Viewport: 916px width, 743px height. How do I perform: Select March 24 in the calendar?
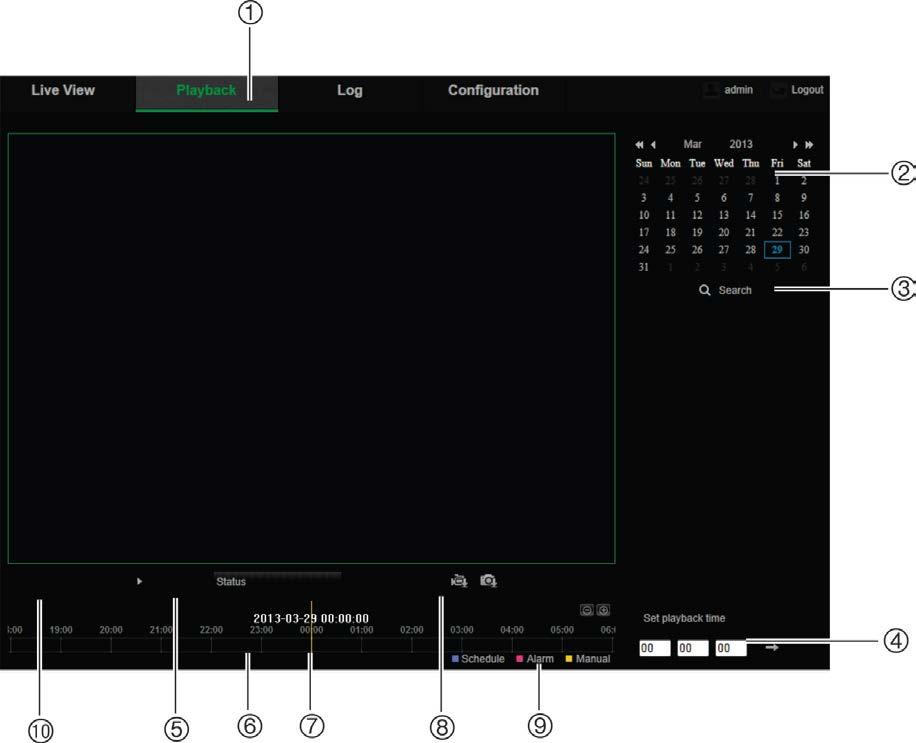[643, 249]
